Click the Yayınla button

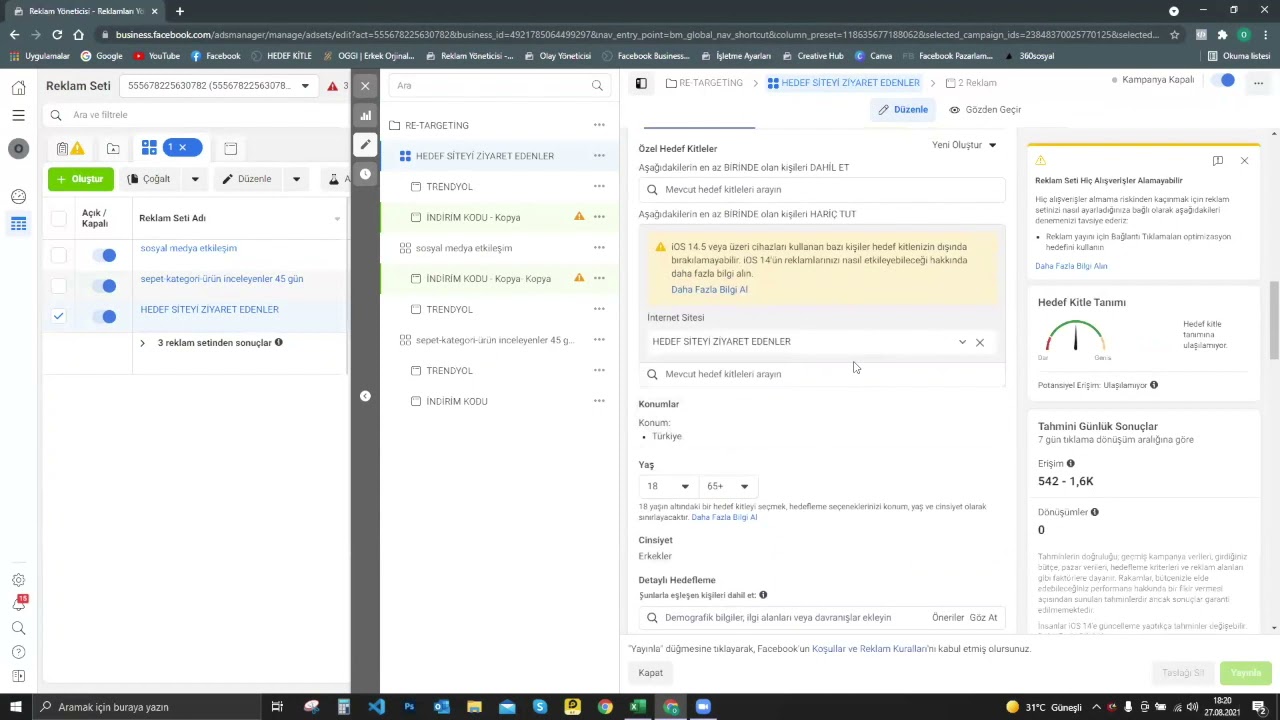click(1246, 673)
